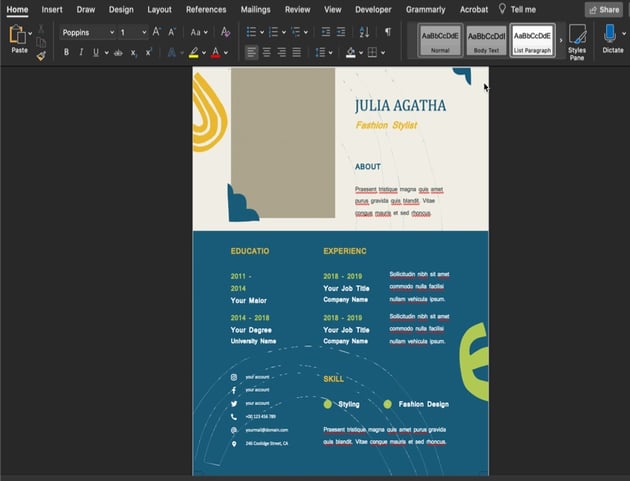Toggle Bold formatting
The image size is (630, 481).
pyautogui.click(x=66, y=52)
